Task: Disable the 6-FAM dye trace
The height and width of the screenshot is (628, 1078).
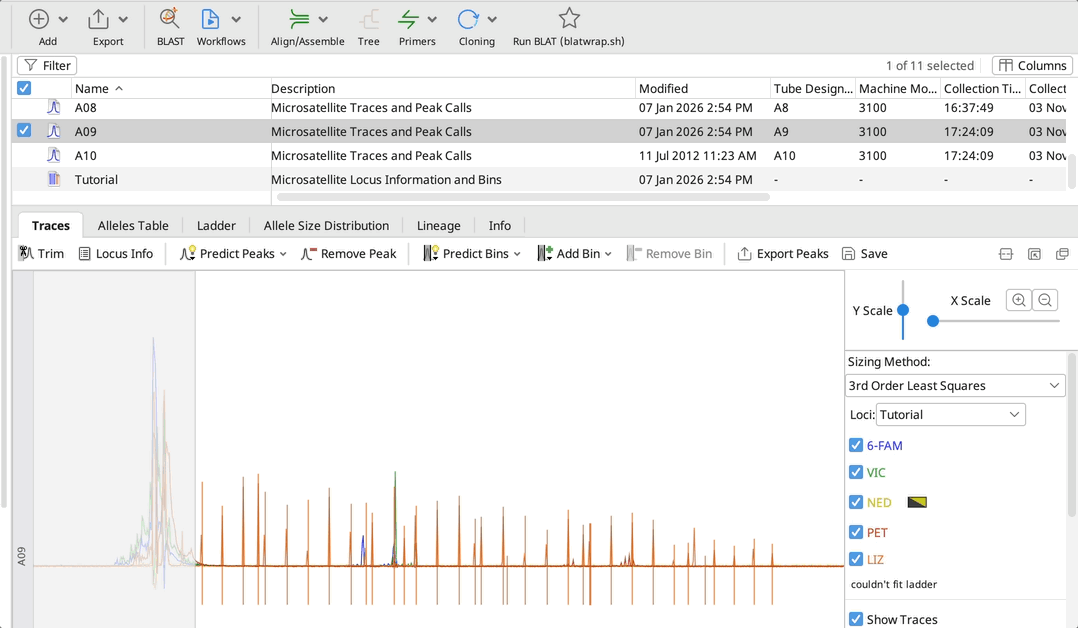Action: coord(856,446)
